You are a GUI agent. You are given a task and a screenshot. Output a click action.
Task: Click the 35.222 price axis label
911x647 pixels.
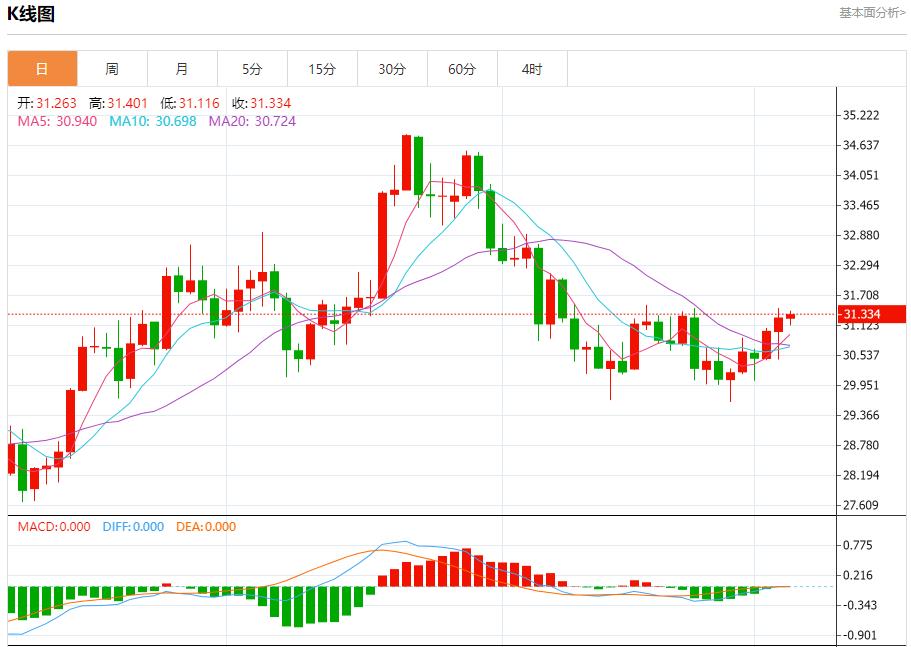pos(861,116)
